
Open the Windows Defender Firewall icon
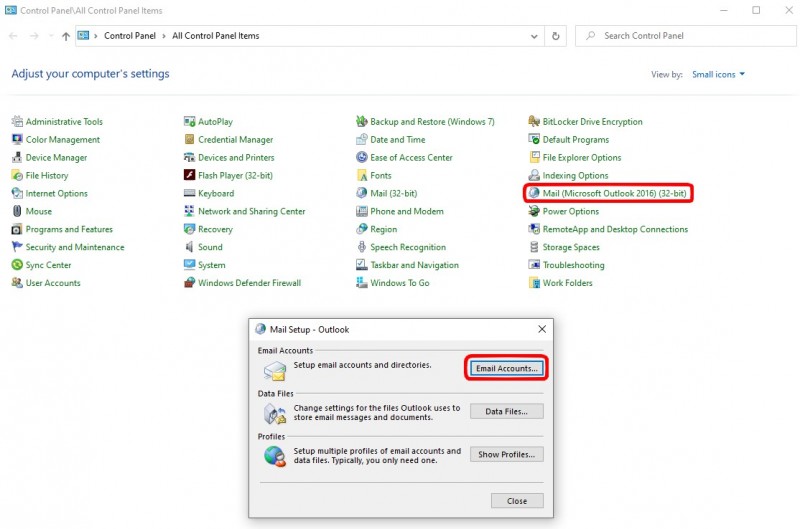[x=190, y=283]
